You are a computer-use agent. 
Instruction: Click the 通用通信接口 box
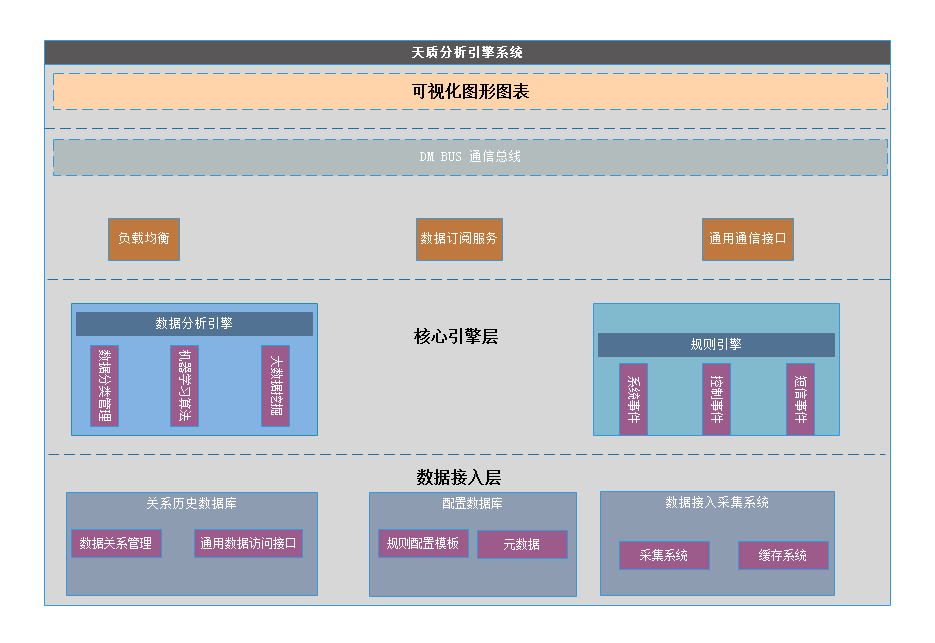[748, 239]
